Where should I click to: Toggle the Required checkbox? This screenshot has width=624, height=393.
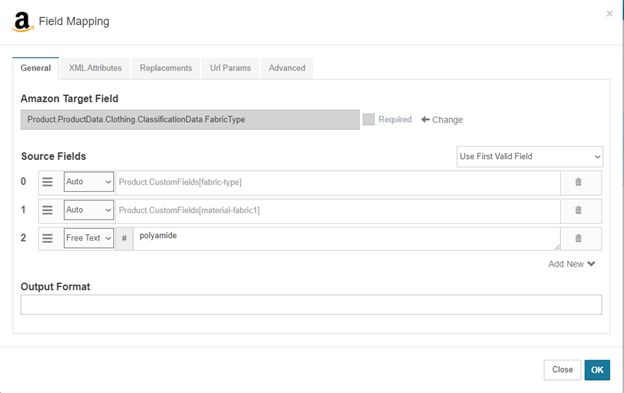pos(369,119)
